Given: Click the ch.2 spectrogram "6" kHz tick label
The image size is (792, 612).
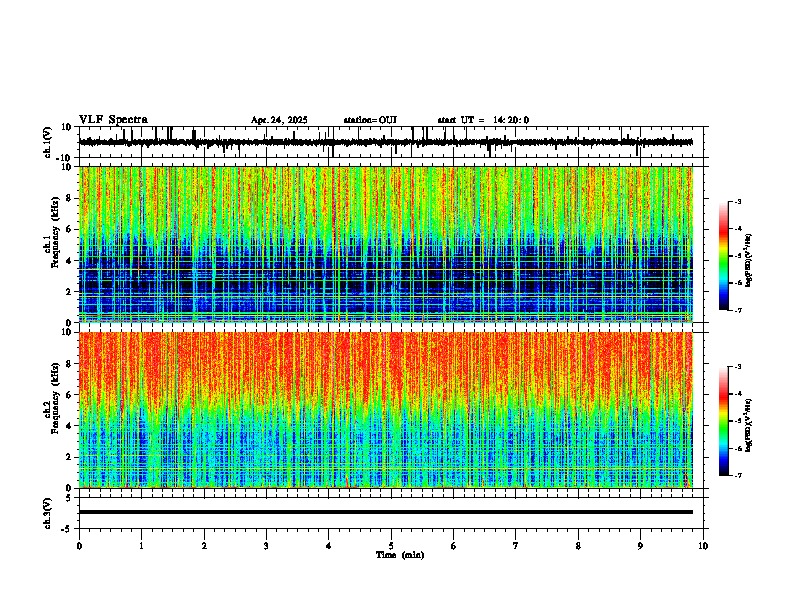Looking at the screenshot, I should (x=69, y=395).
